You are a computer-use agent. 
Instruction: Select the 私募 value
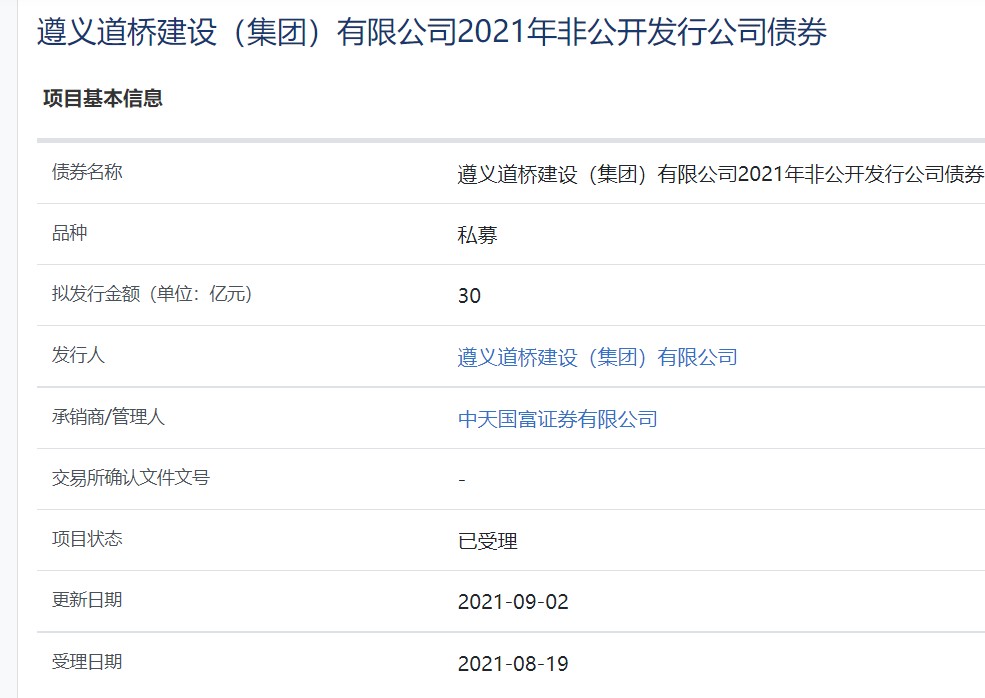[x=477, y=235]
